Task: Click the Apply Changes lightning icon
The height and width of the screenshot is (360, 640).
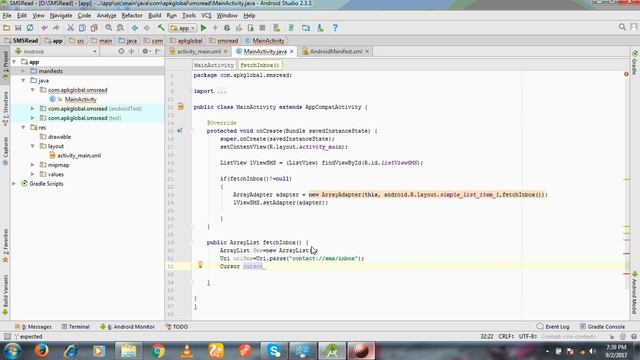Action: [215, 28]
